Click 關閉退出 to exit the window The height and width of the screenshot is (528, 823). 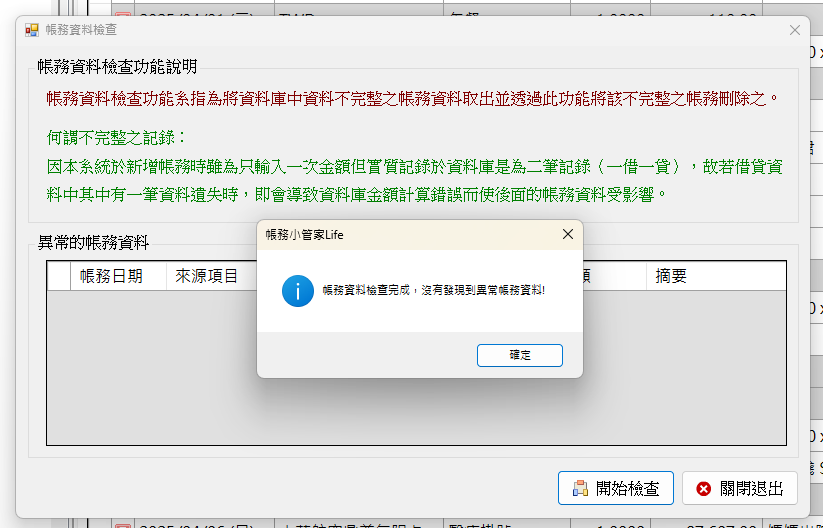740,488
